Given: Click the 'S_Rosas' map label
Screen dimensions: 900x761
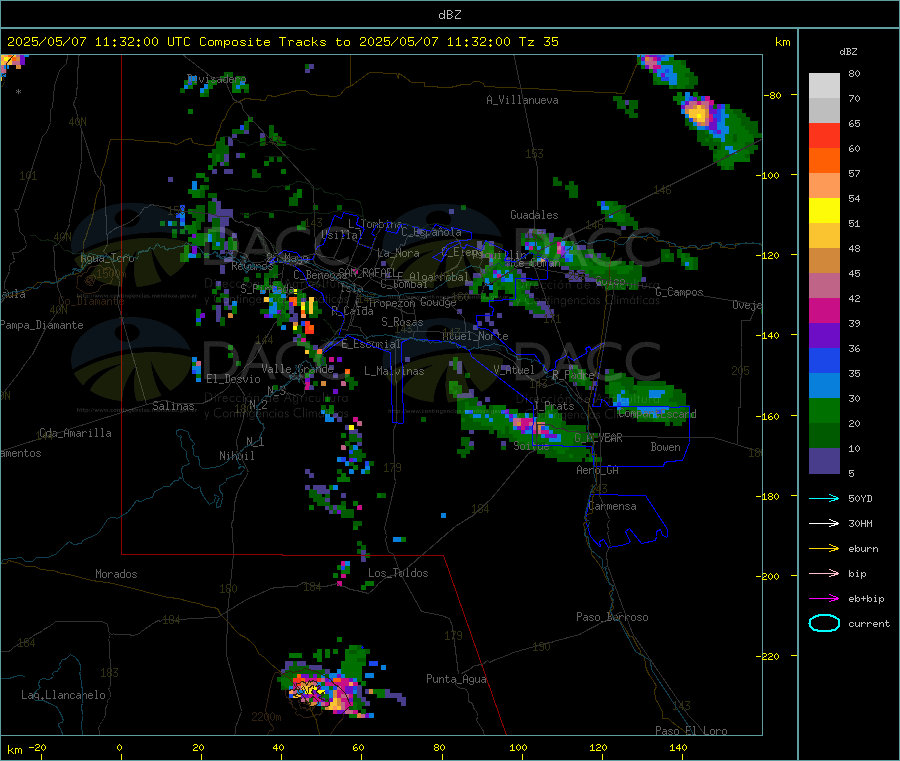Looking at the screenshot, I should [402, 322].
